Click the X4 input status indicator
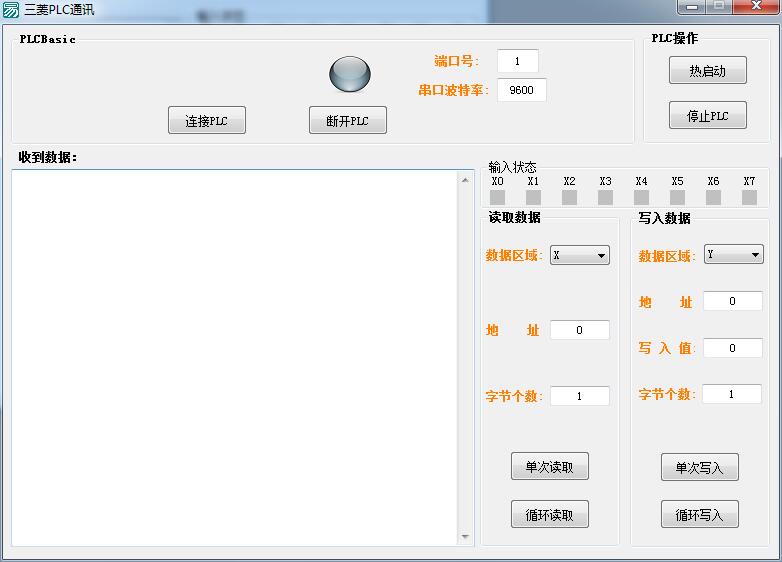Image resolution: width=782 pixels, height=562 pixels. (641, 197)
